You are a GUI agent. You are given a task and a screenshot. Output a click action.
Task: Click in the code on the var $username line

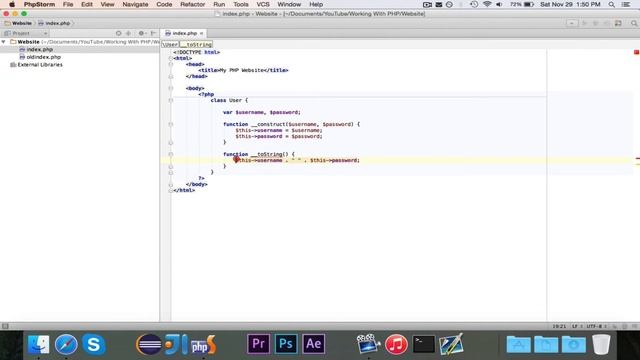[x=262, y=112]
